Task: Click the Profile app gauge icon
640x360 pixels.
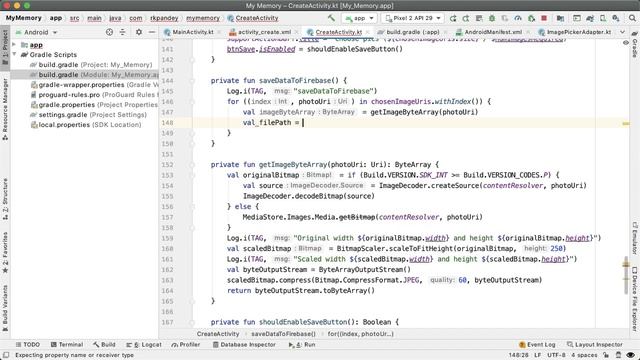Action: (x=518, y=18)
